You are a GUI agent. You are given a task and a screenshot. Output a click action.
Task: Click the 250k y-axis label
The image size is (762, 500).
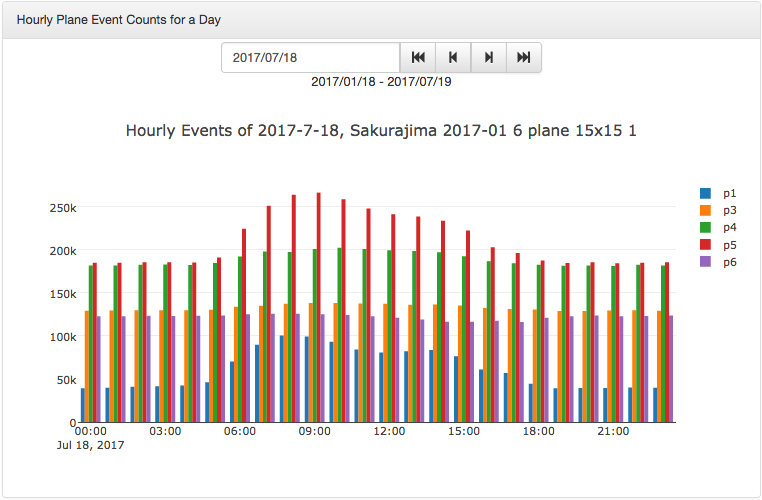point(63,208)
